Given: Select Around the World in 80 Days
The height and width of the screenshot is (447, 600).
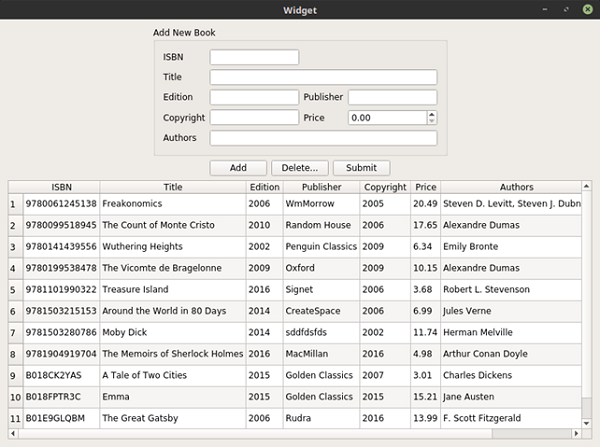Looking at the screenshot, I should tap(173, 311).
